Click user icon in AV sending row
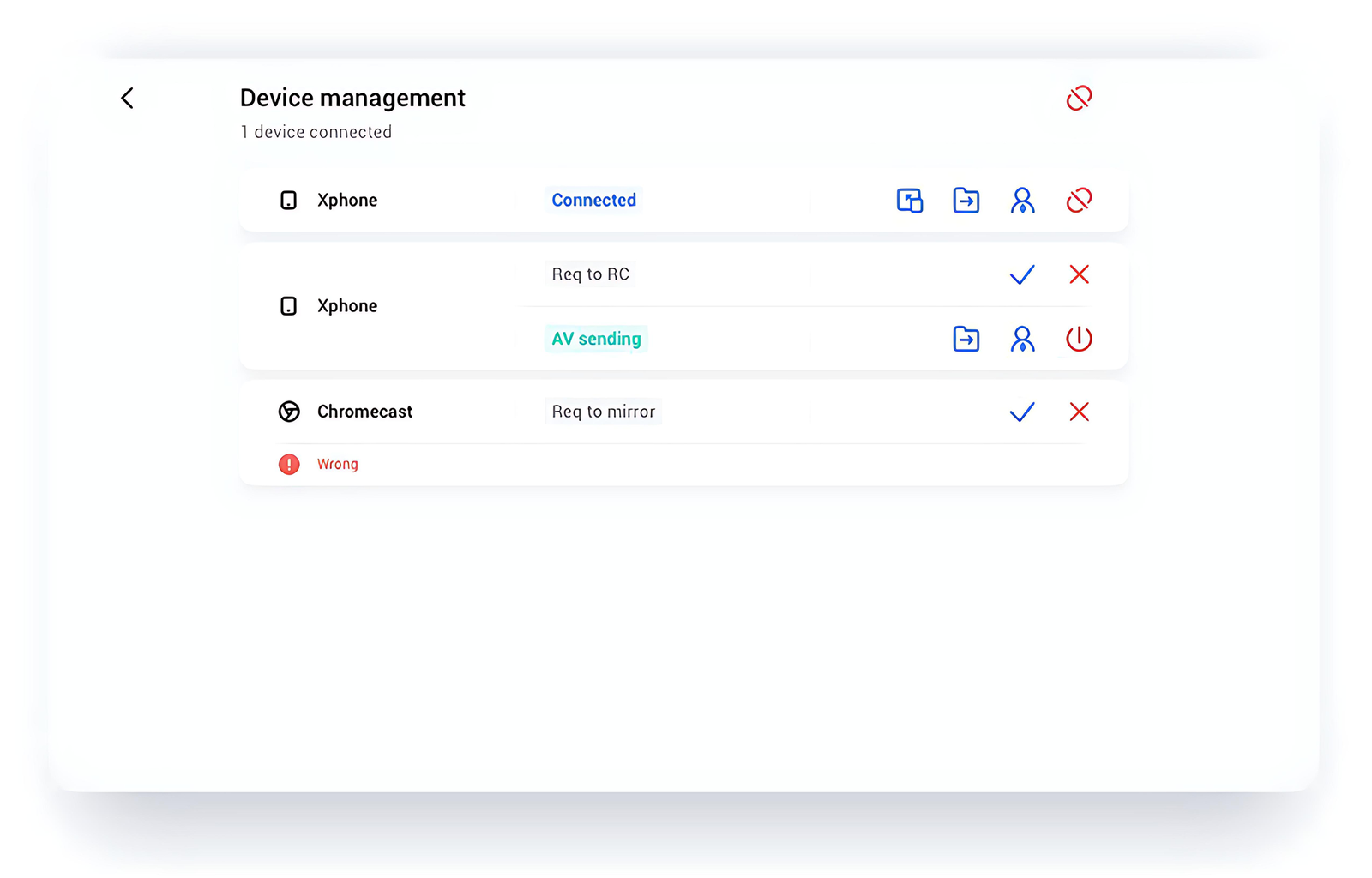1372x878 pixels. click(1022, 339)
